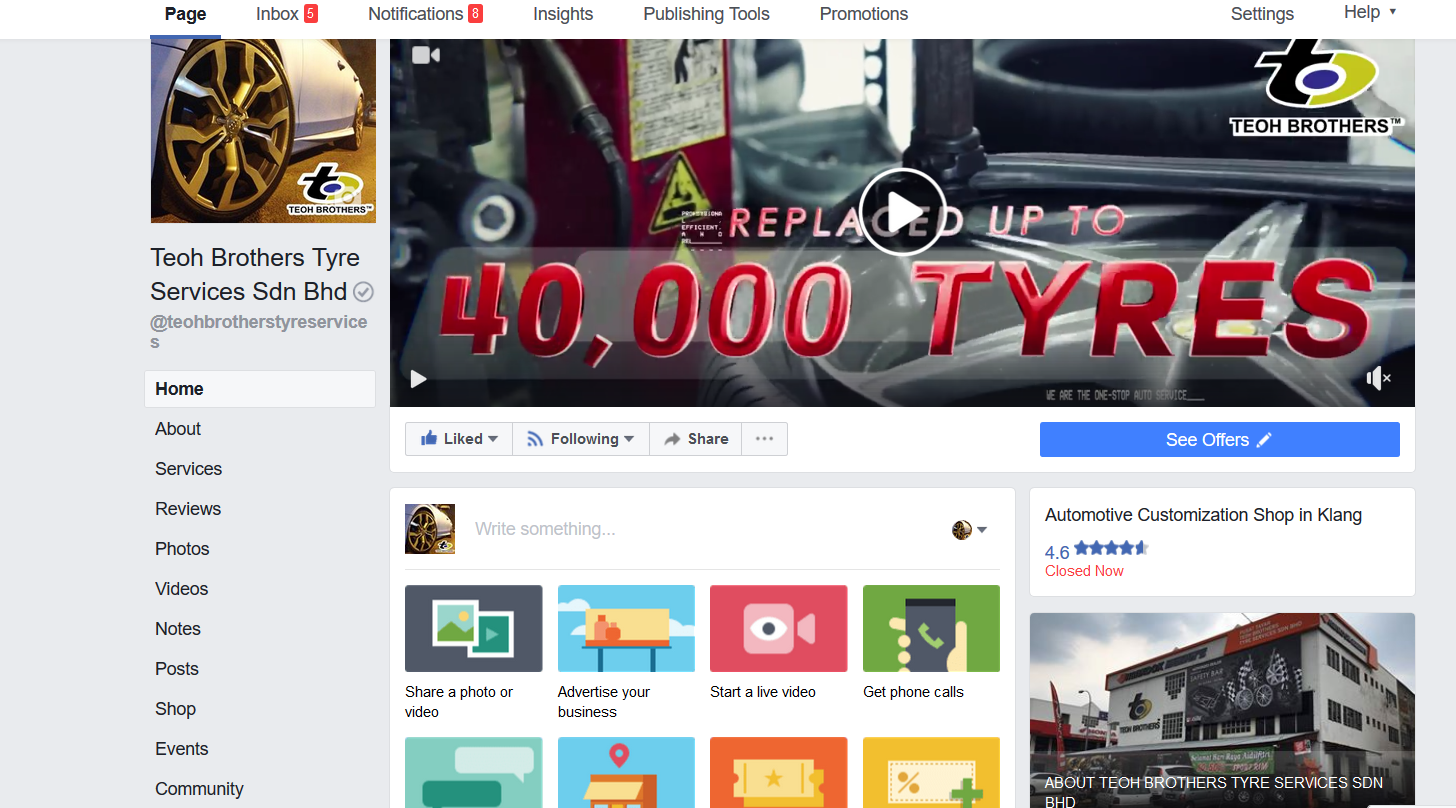The width and height of the screenshot is (1456, 808).
Task: Click the yellow percent offer tile icon
Action: pyautogui.click(x=931, y=772)
